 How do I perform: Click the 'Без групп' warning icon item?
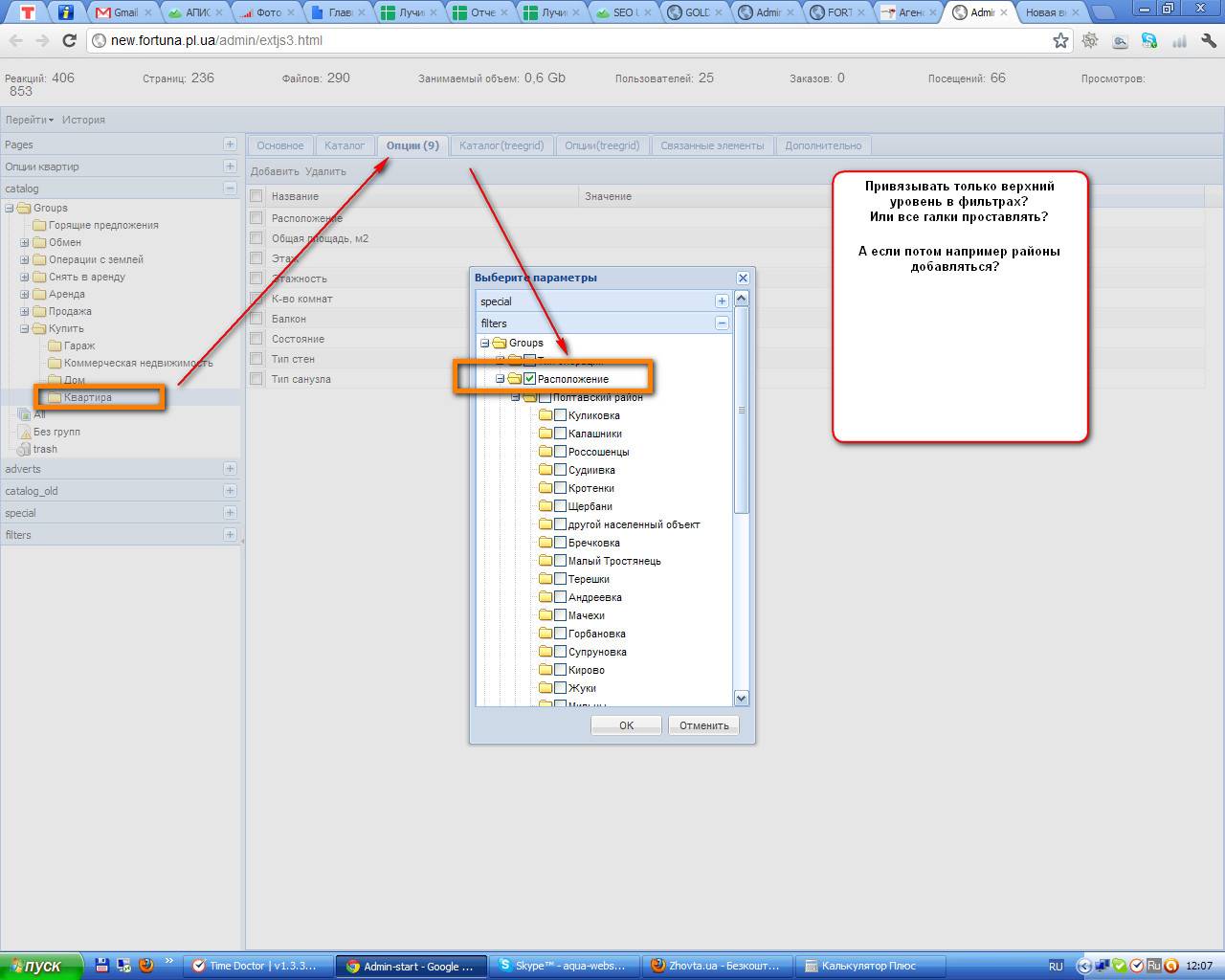[x=25, y=432]
